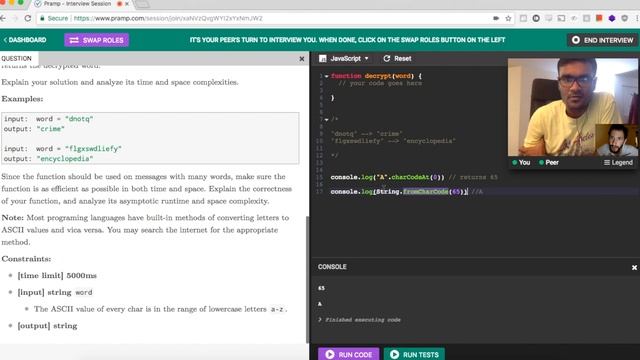
Task: Select the Question tab
Action: click(x=16, y=58)
